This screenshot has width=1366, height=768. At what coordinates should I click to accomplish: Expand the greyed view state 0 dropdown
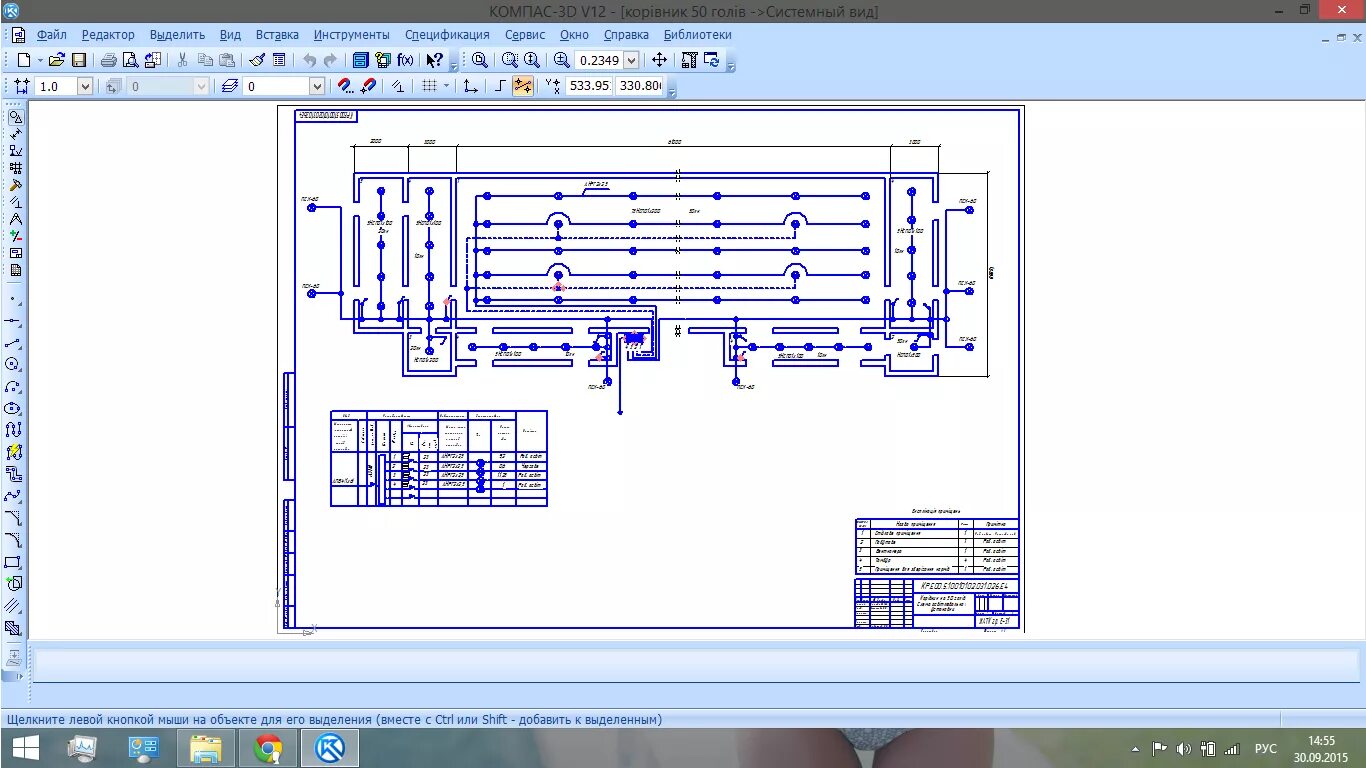click(201, 86)
